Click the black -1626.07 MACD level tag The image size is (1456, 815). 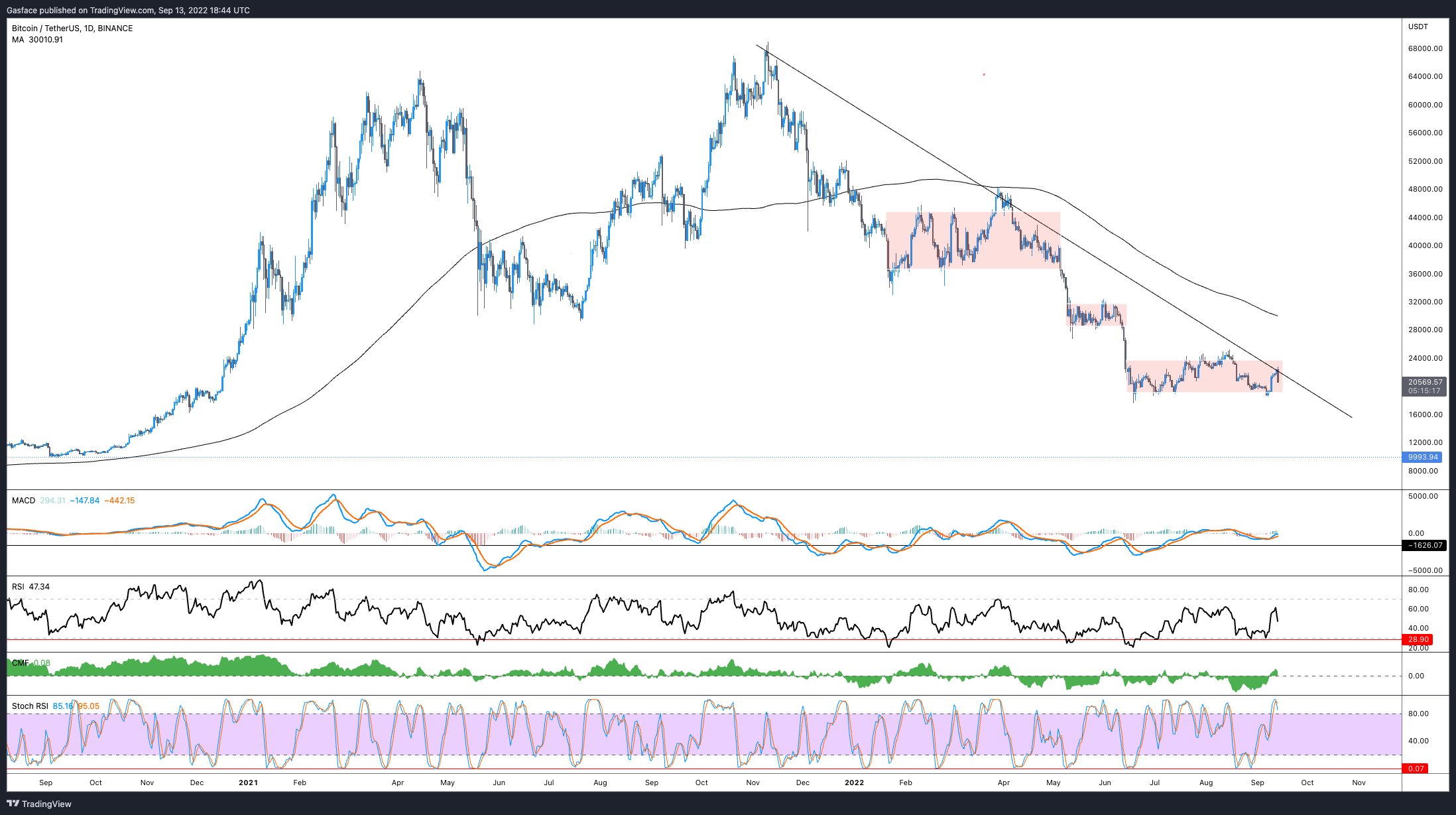click(1425, 545)
